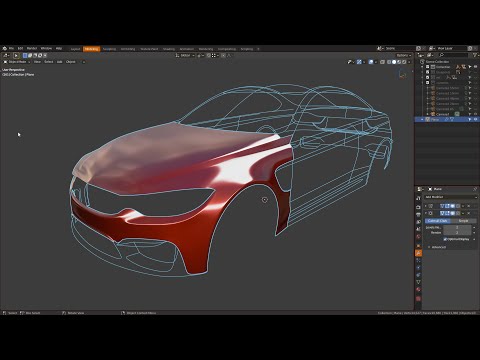This screenshot has height=360, width=480.
Task: Open the Output properties tab
Action: tap(419, 214)
